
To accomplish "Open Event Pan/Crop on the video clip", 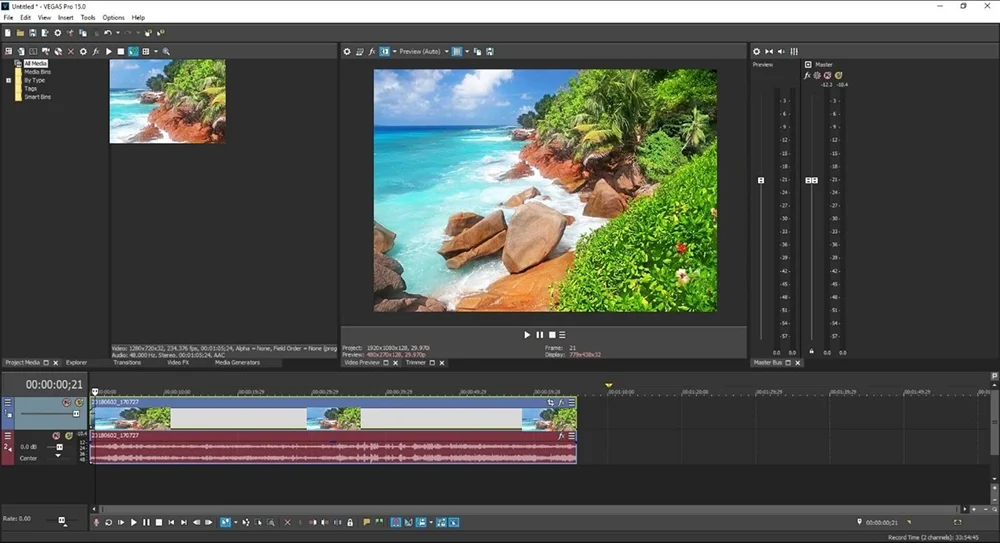I will (x=550, y=403).
